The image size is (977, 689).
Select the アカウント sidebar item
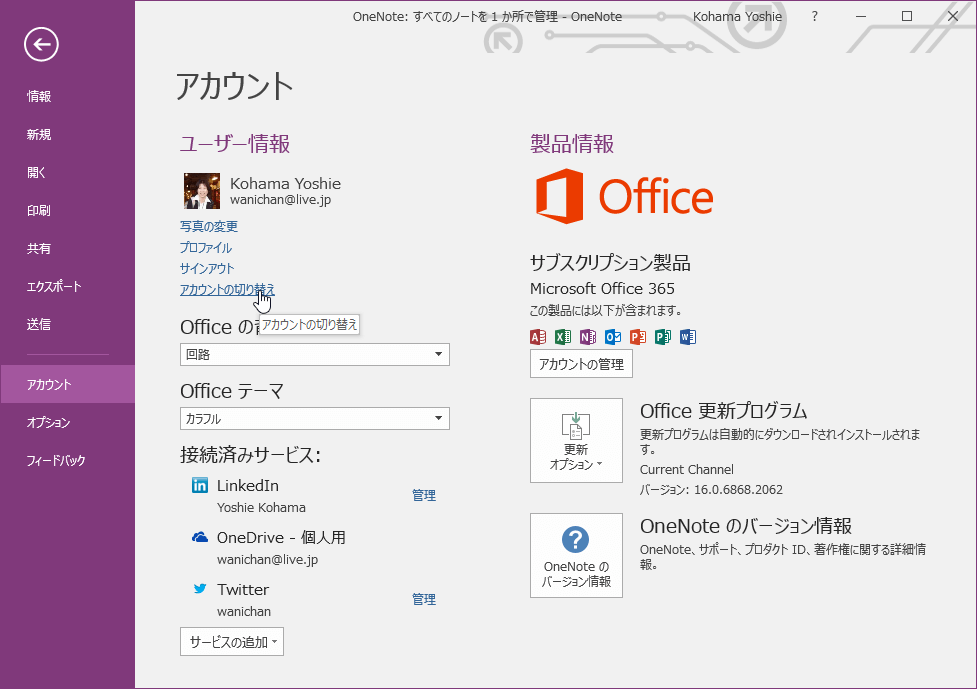[67, 384]
